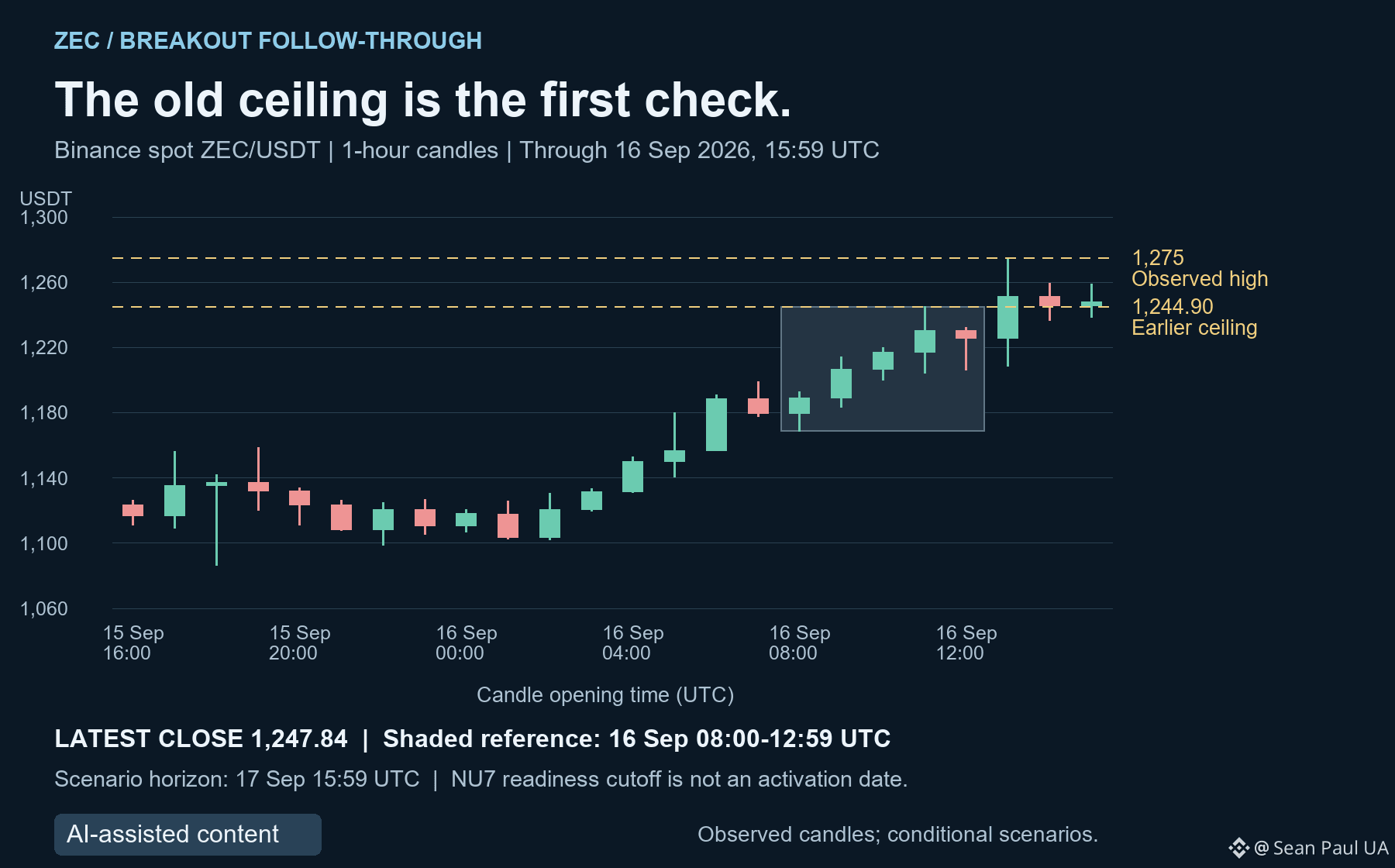Click the AI-assisted content badge

(188, 835)
